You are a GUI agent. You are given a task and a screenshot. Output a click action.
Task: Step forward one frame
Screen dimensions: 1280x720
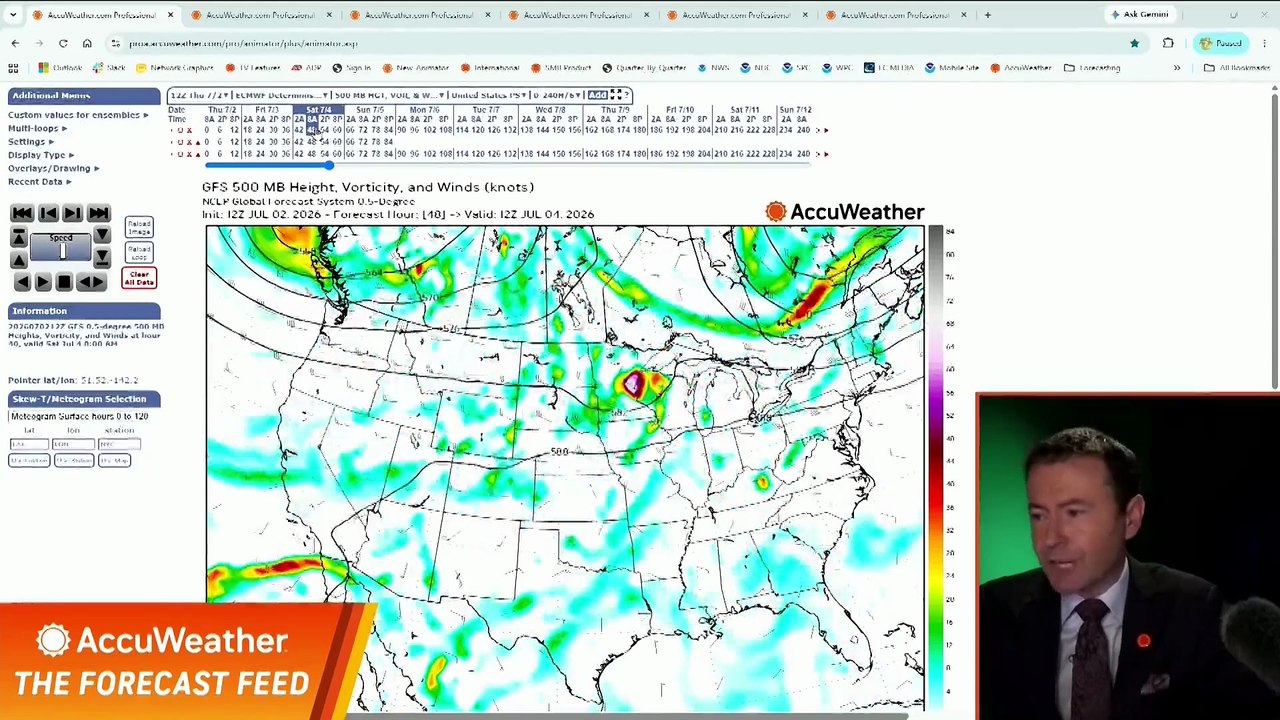click(72, 213)
